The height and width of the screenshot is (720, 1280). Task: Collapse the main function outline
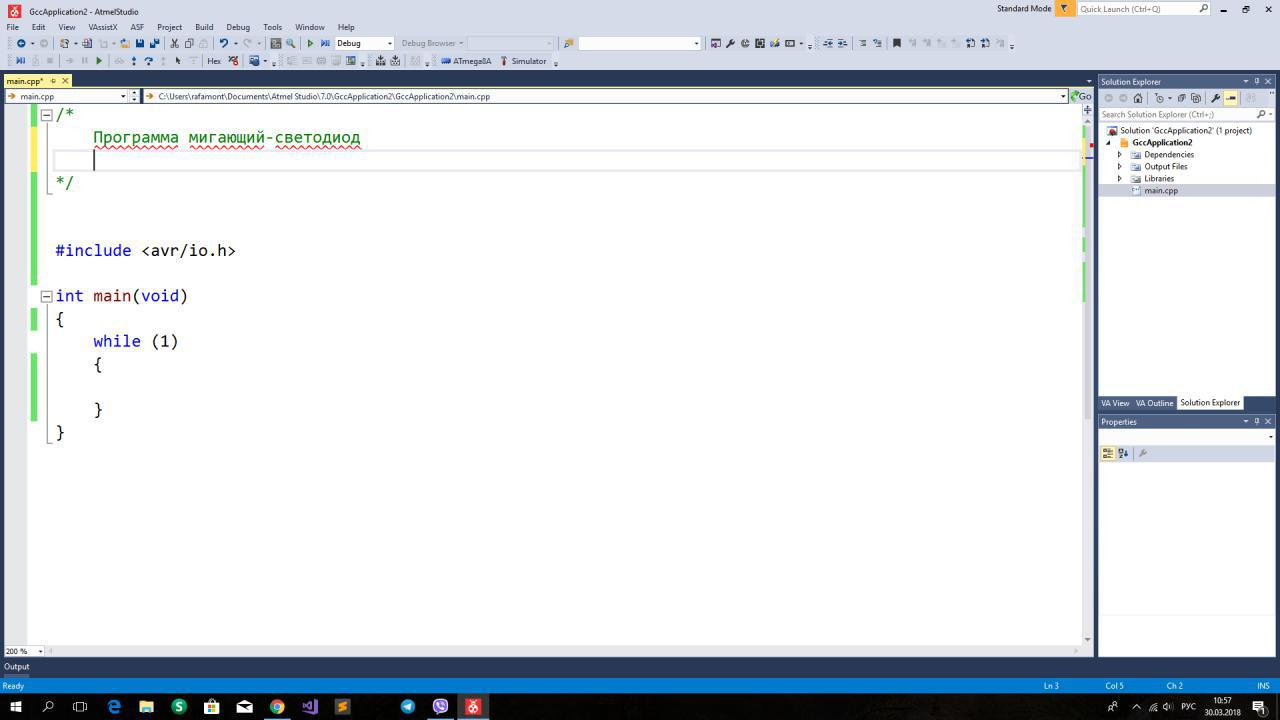[x=46, y=296]
